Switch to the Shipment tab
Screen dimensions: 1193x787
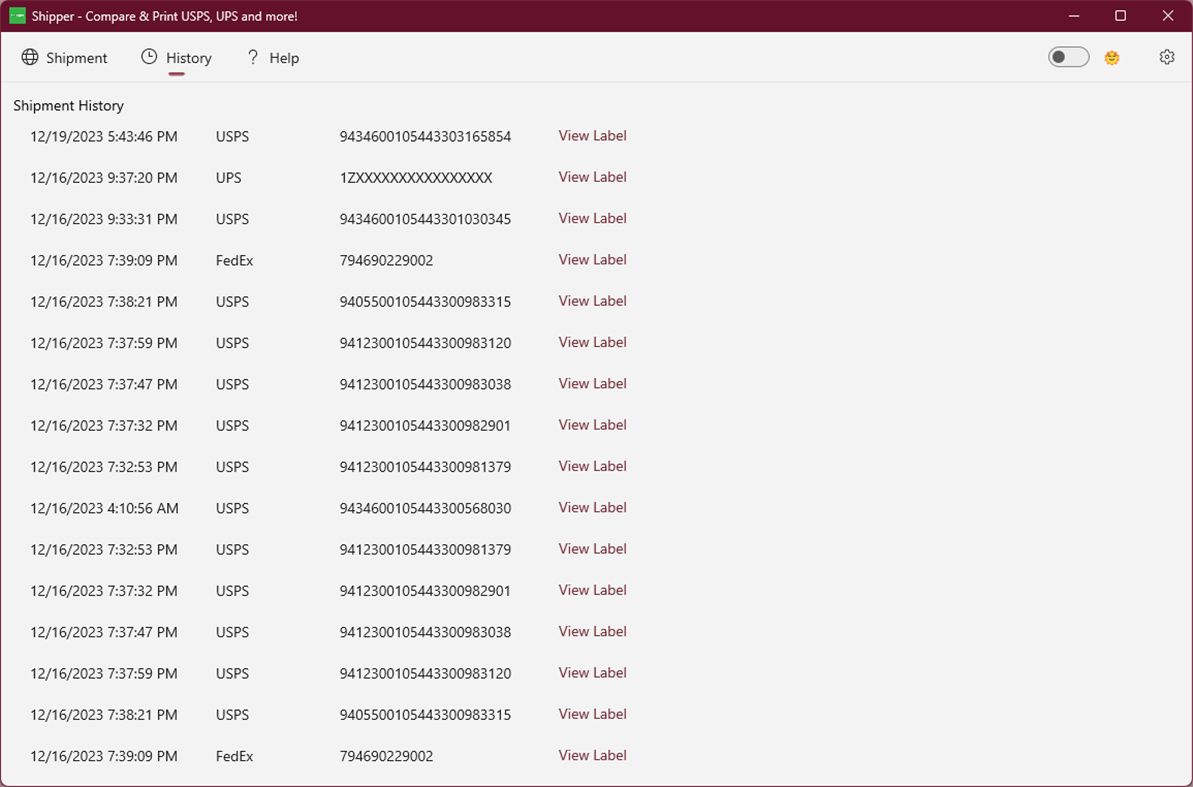[x=77, y=58]
